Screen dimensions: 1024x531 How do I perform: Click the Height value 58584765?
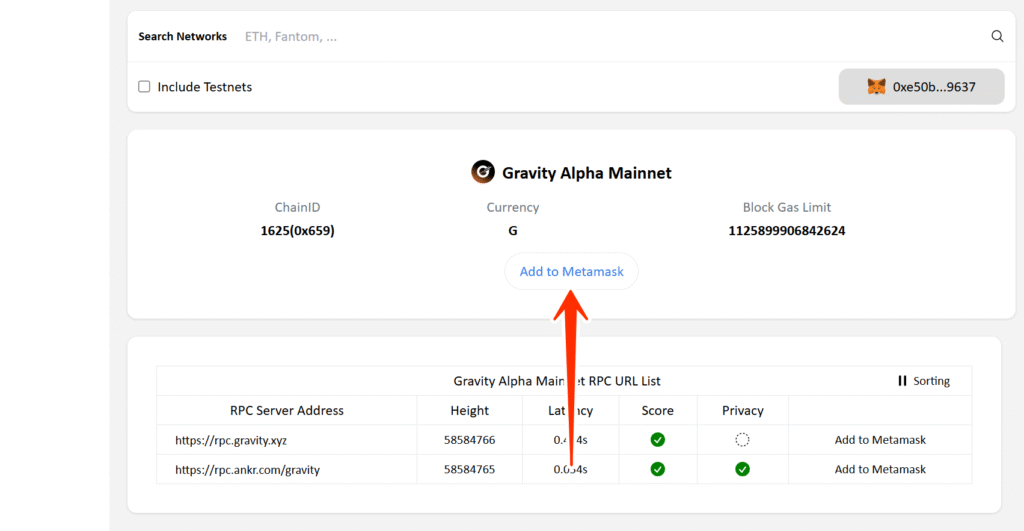tap(470, 469)
